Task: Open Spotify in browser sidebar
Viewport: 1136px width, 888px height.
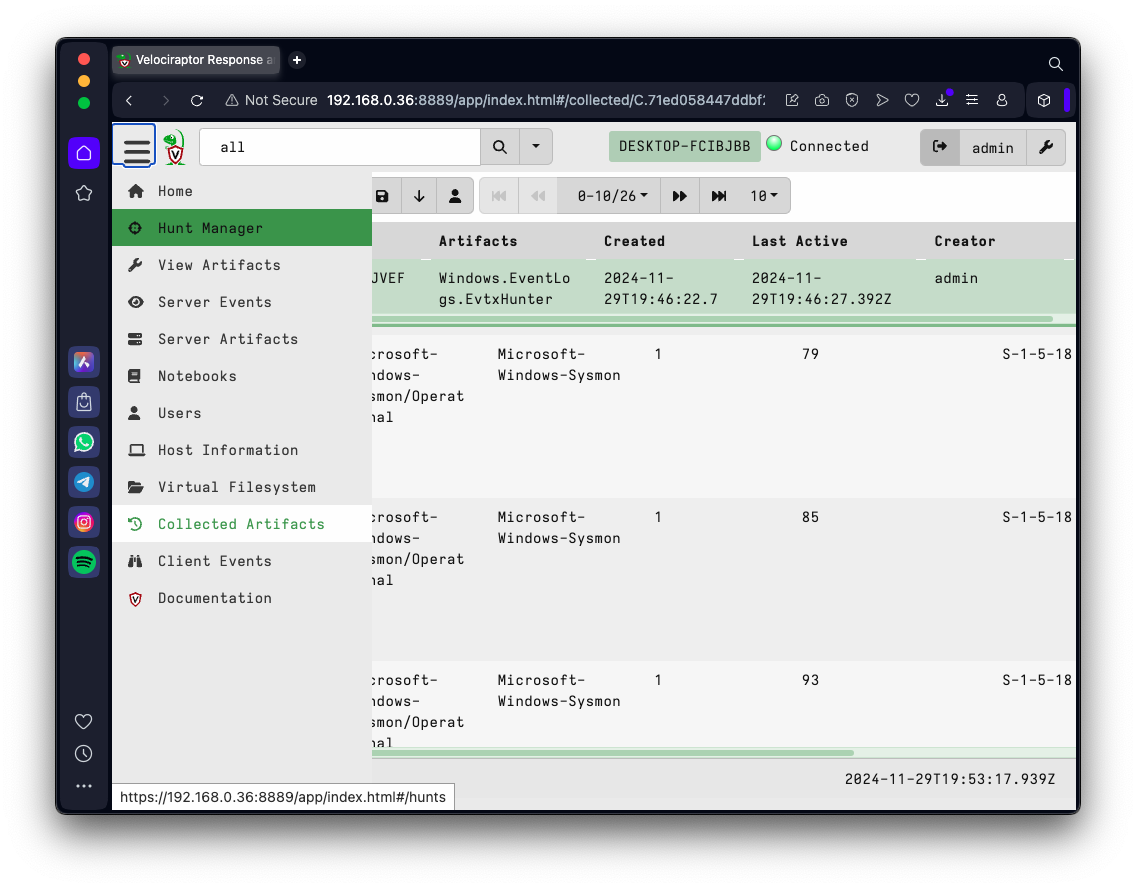Action: pyautogui.click(x=84, y=561)
